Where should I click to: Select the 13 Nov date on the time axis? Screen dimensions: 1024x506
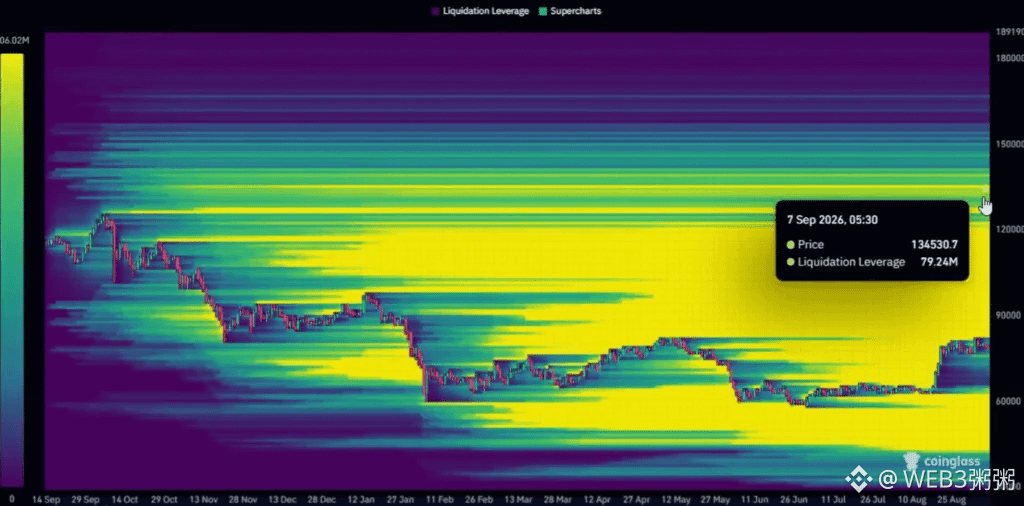204,499
